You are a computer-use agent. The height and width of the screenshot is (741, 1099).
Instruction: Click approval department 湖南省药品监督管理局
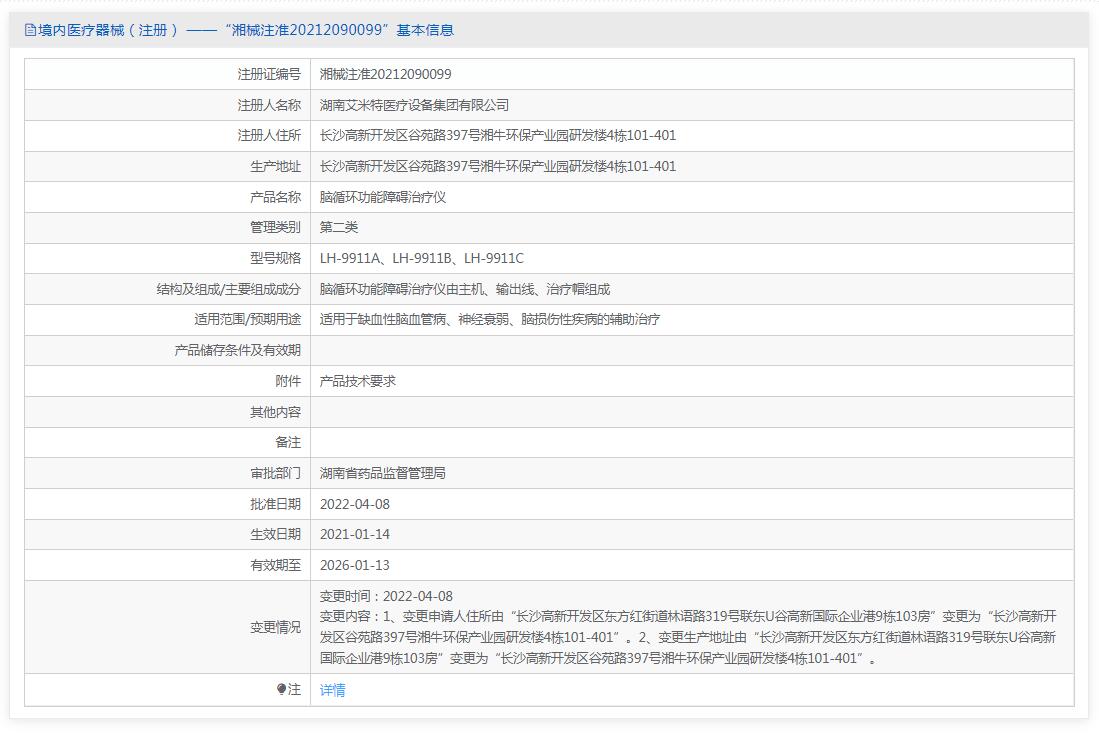point(382,473)
